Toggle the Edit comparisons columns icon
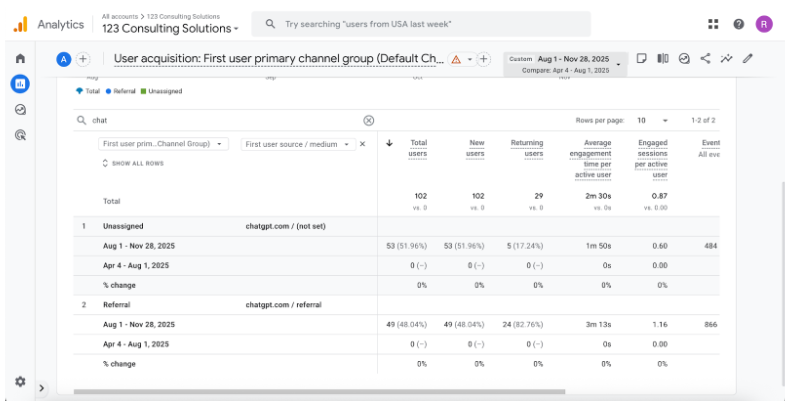794x405 pixels. coord(663,59)
